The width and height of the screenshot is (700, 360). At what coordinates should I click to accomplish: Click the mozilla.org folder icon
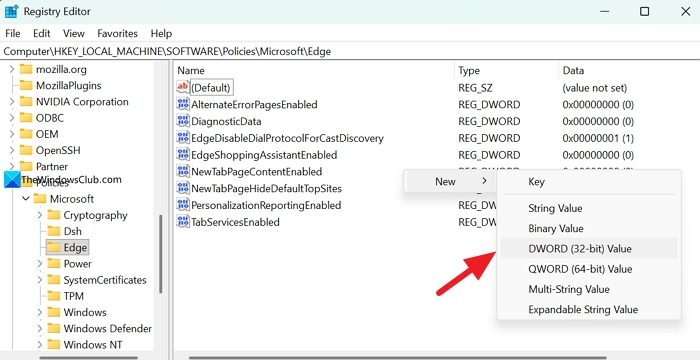click(x=26, y=69)
